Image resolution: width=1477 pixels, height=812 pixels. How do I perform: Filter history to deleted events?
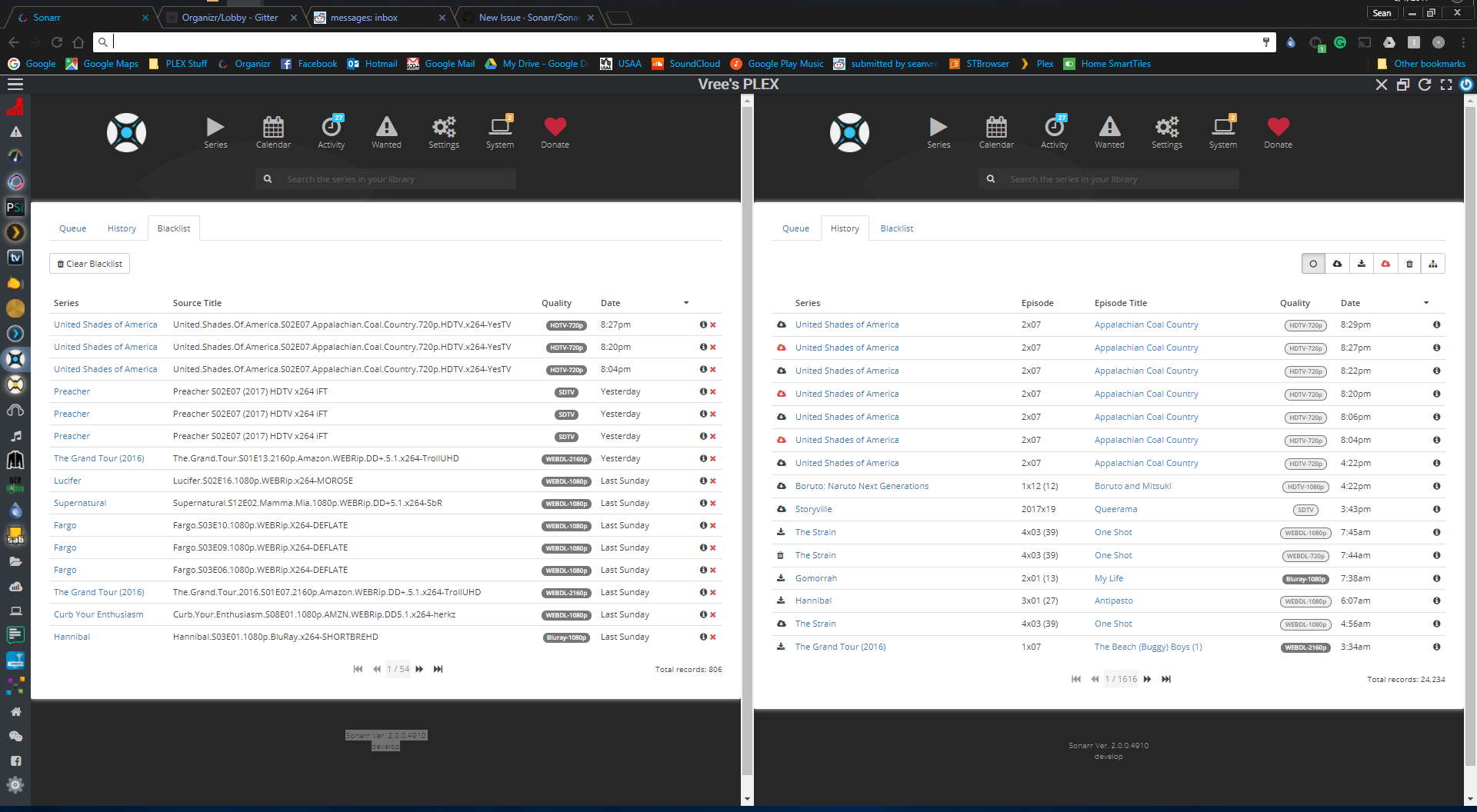1409,264
